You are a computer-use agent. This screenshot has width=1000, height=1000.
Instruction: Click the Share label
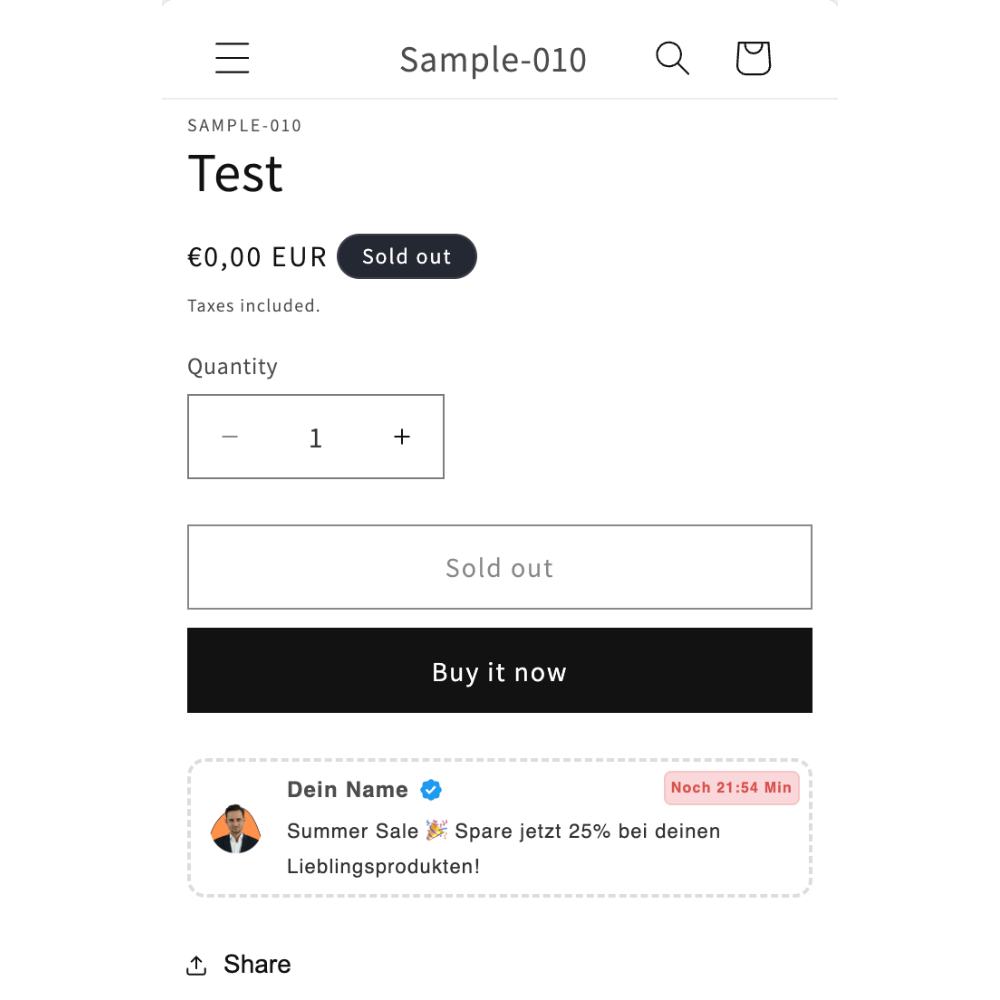pyautogui.click(x=257, y=964)
